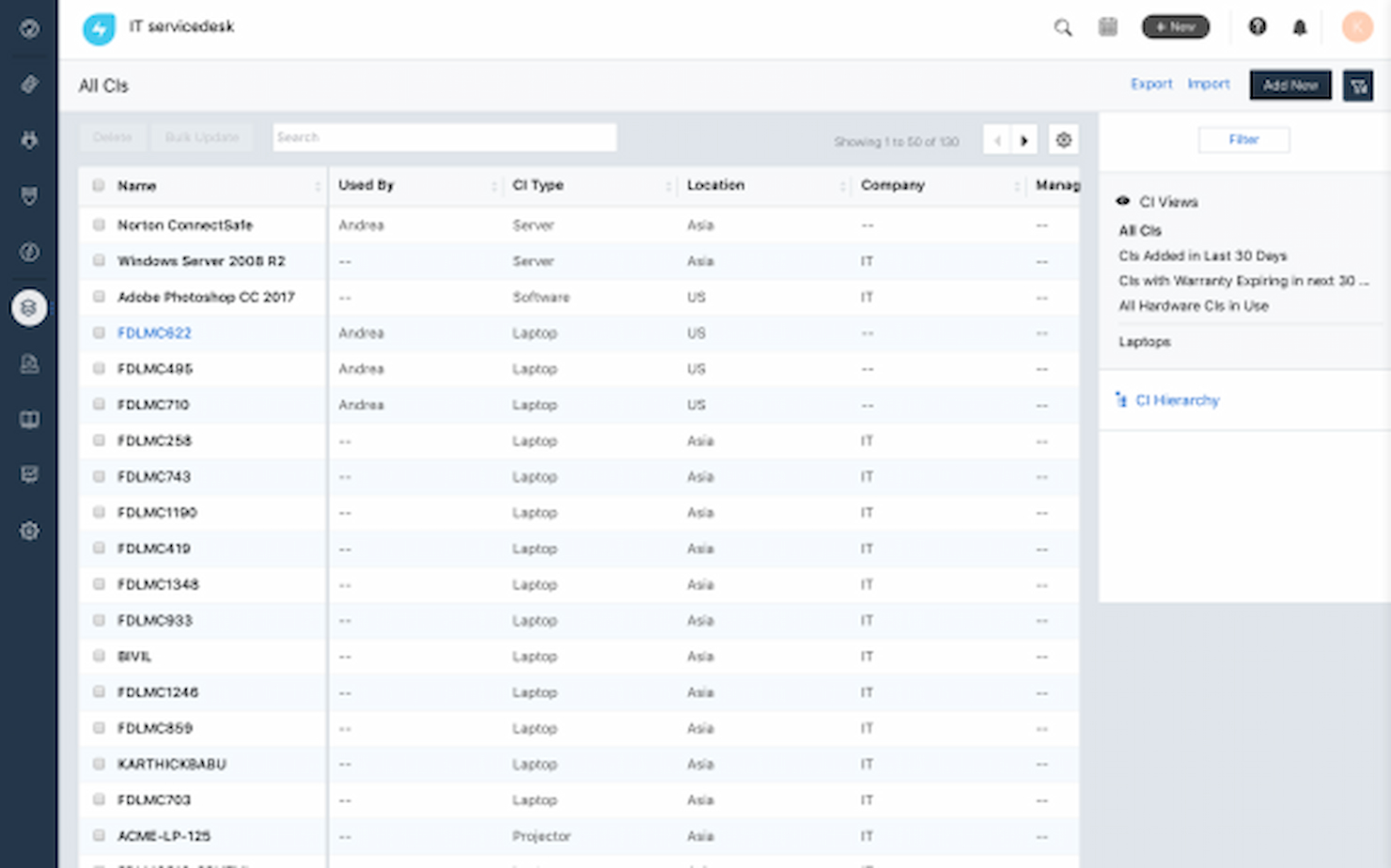Open the help question-mark icon
1391x868 pixels.
[1258, 27]
